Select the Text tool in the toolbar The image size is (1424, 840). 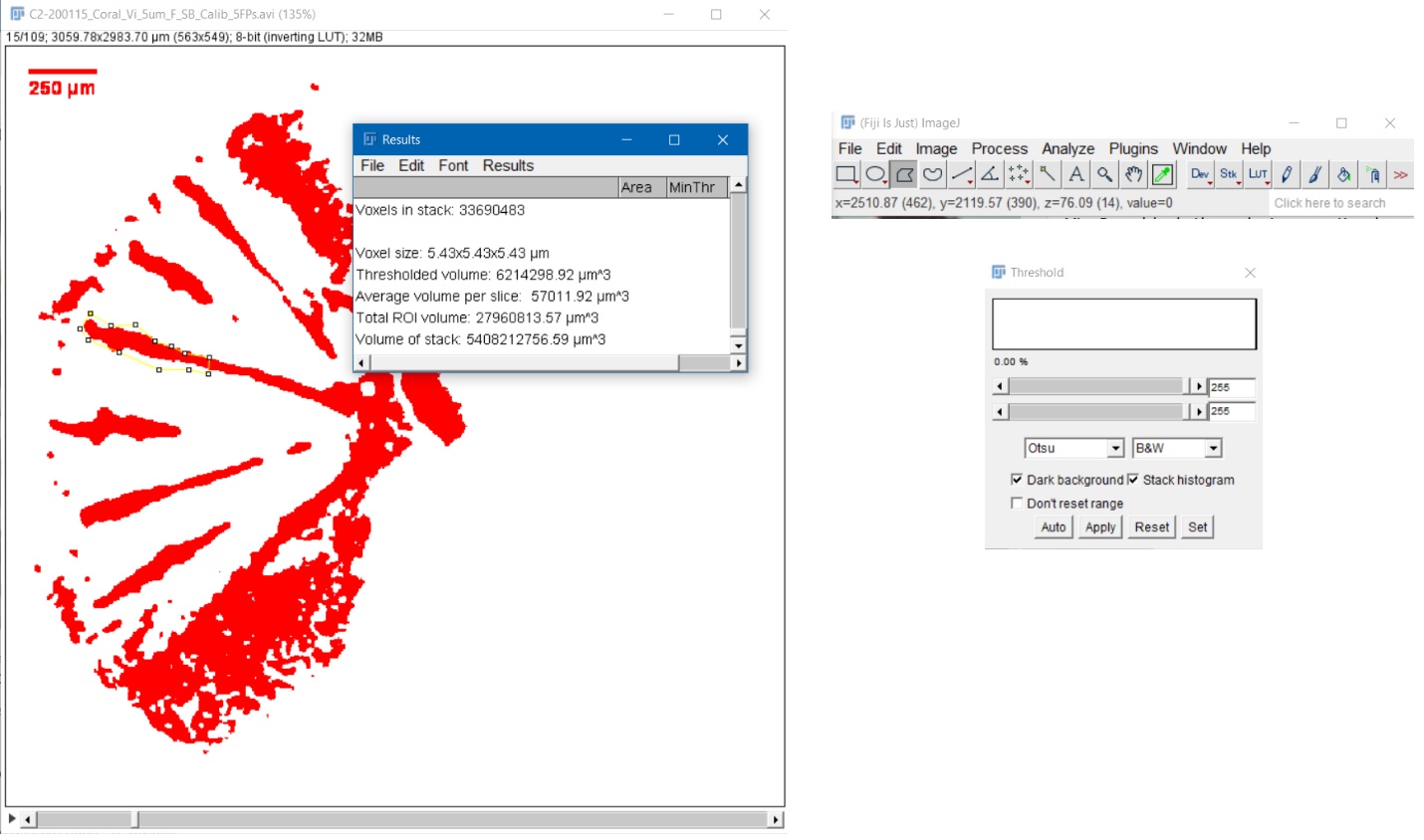[1076, 174]
